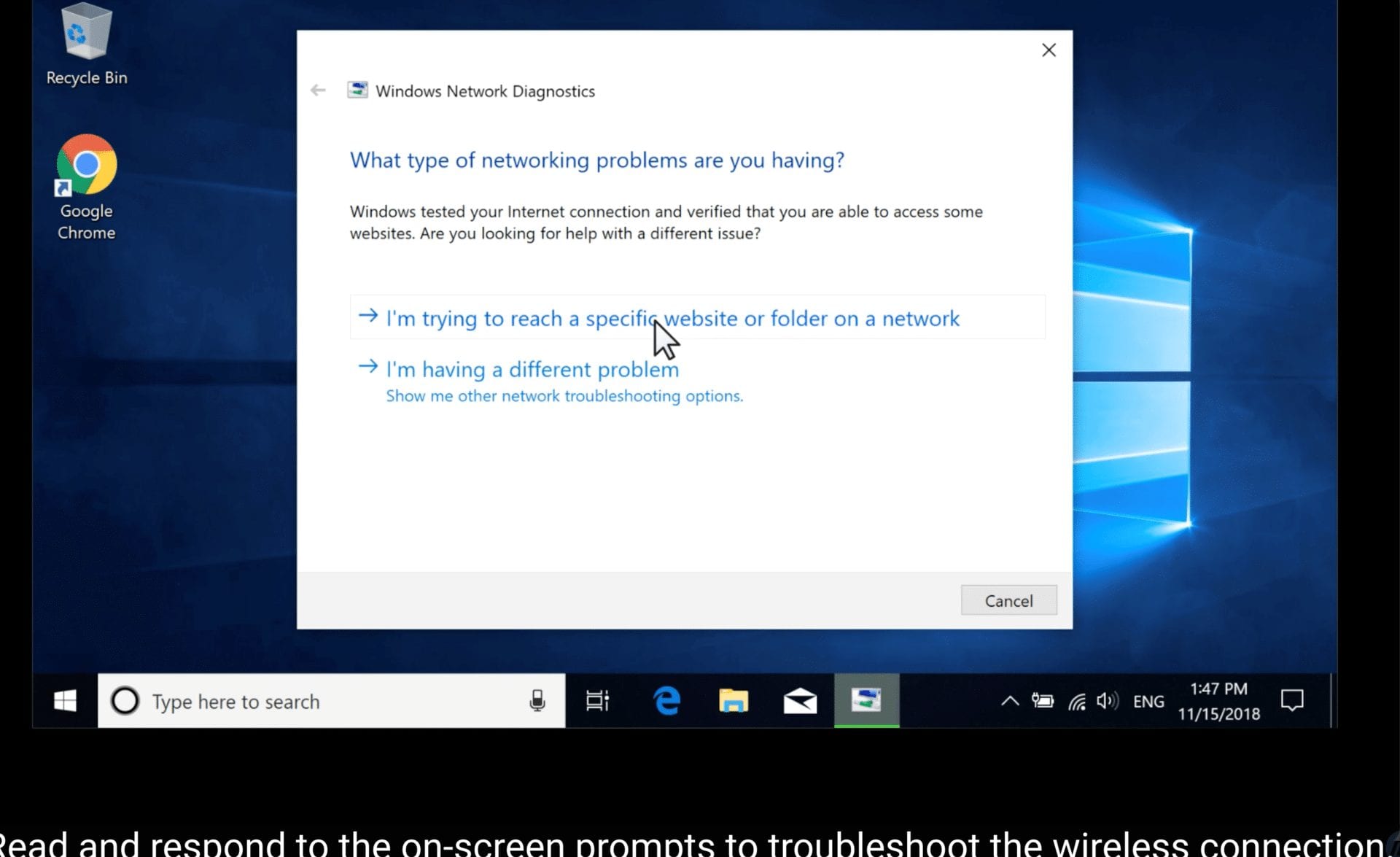1400x857 pixels.
Task: Open the Action Center notification panel
Action: pyautogui.click(x=1292, y=700)
